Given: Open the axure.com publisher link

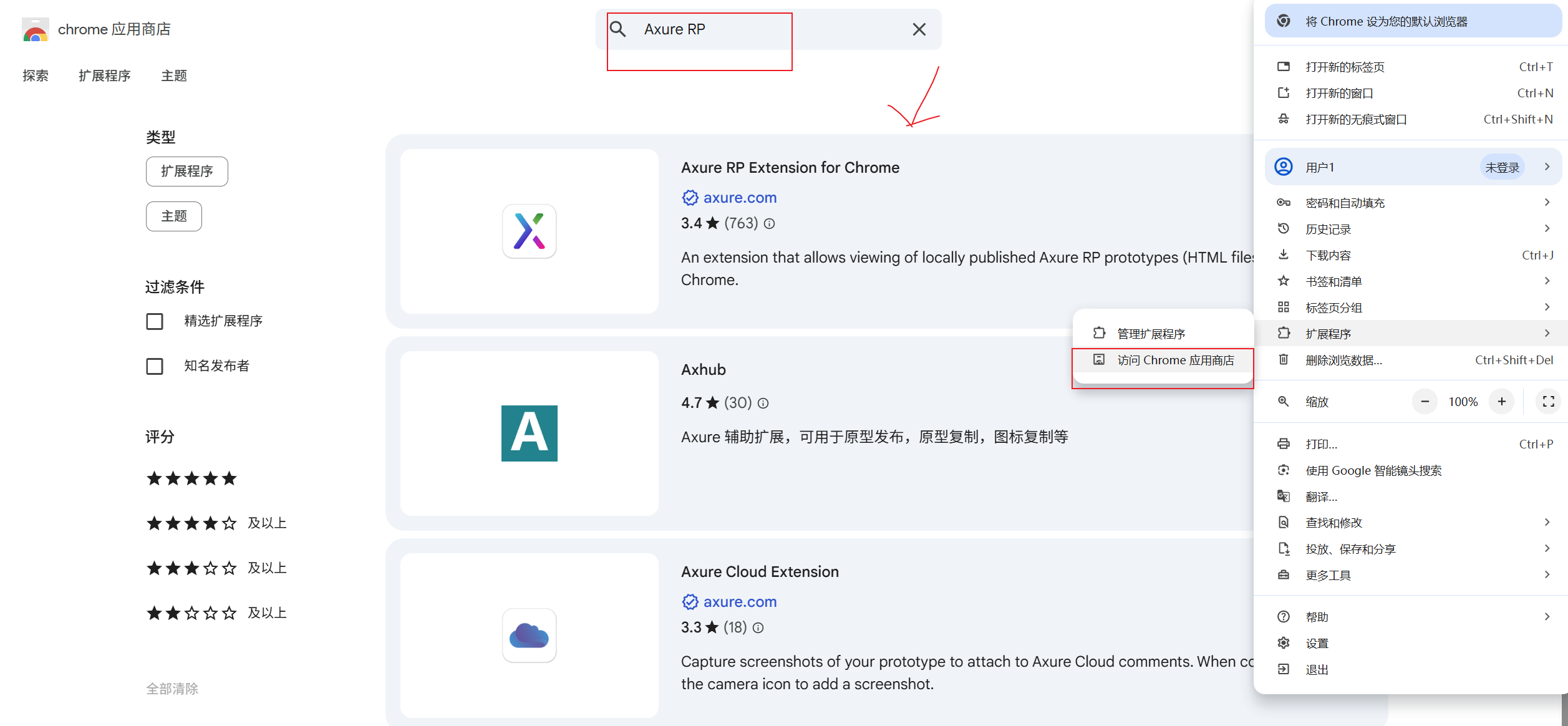Looking at the screenshot, I should pyautogui.click(x=740, y=198).
